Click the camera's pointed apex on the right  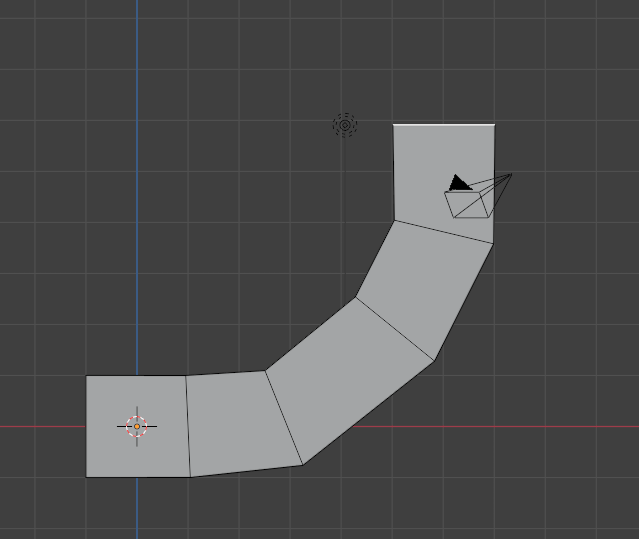click(511, 175)
